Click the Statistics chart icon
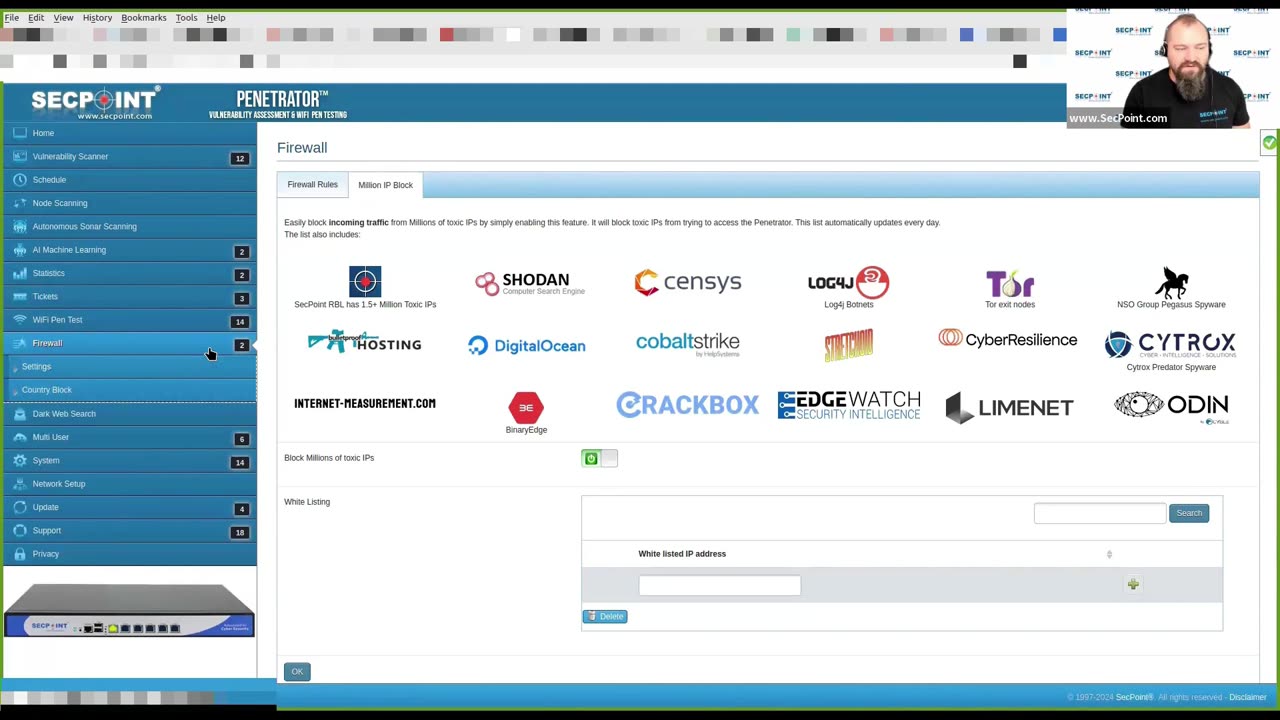This screenshot has height=720, width=1280. point(20,273)
